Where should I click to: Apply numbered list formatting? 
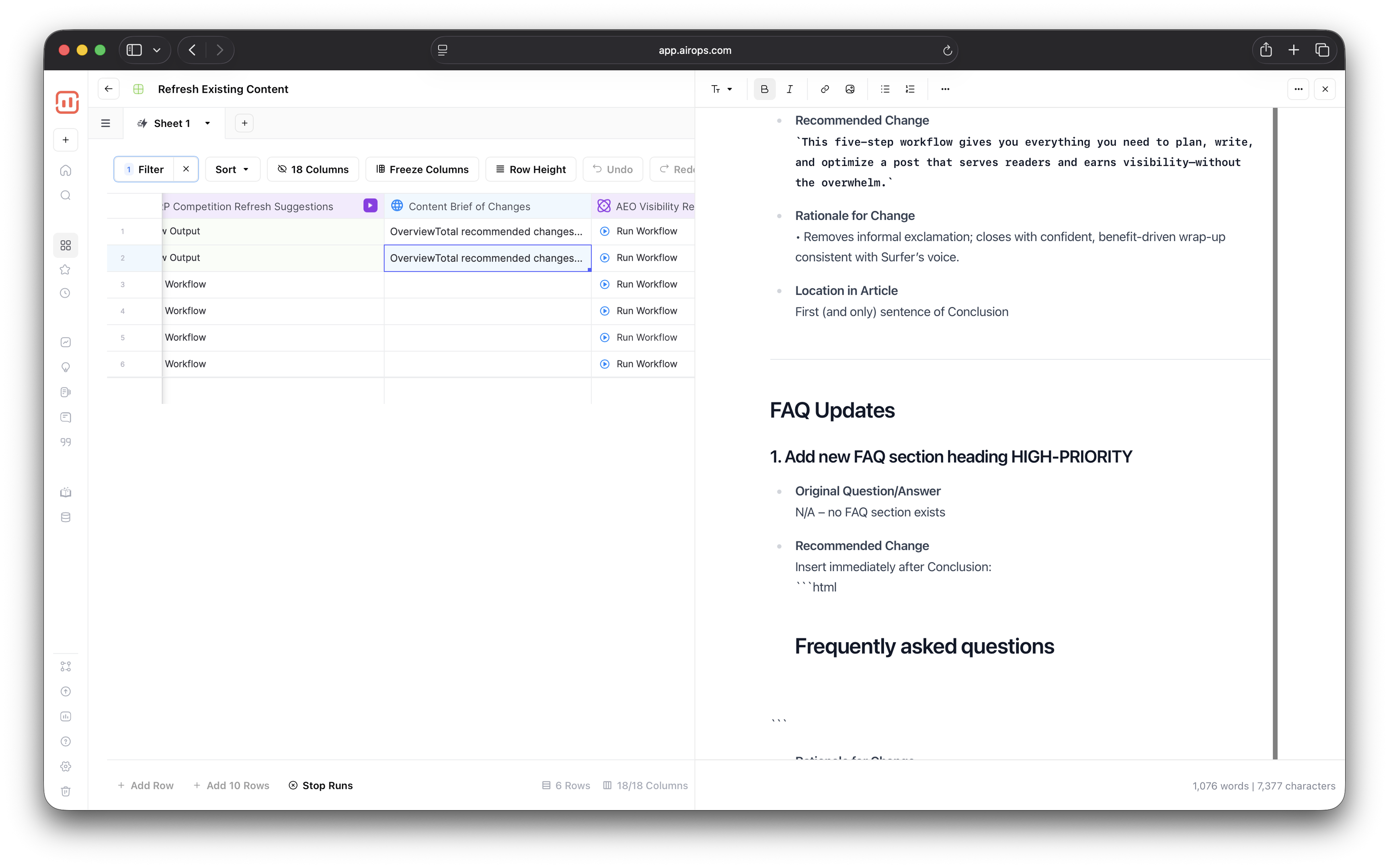(910, 89)
